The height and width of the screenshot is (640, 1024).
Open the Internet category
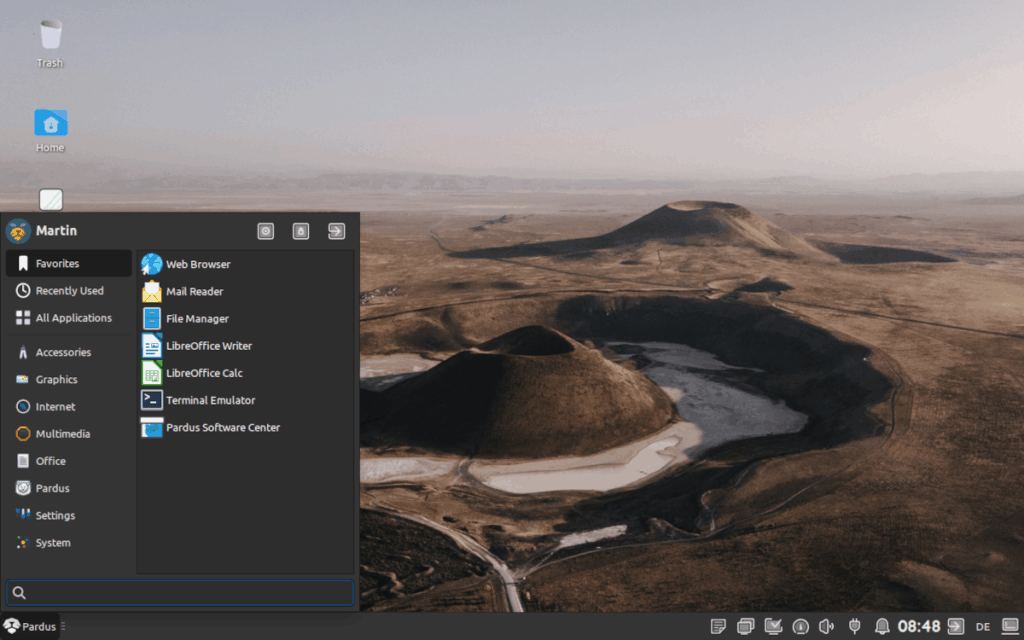[x=69, y=407]
